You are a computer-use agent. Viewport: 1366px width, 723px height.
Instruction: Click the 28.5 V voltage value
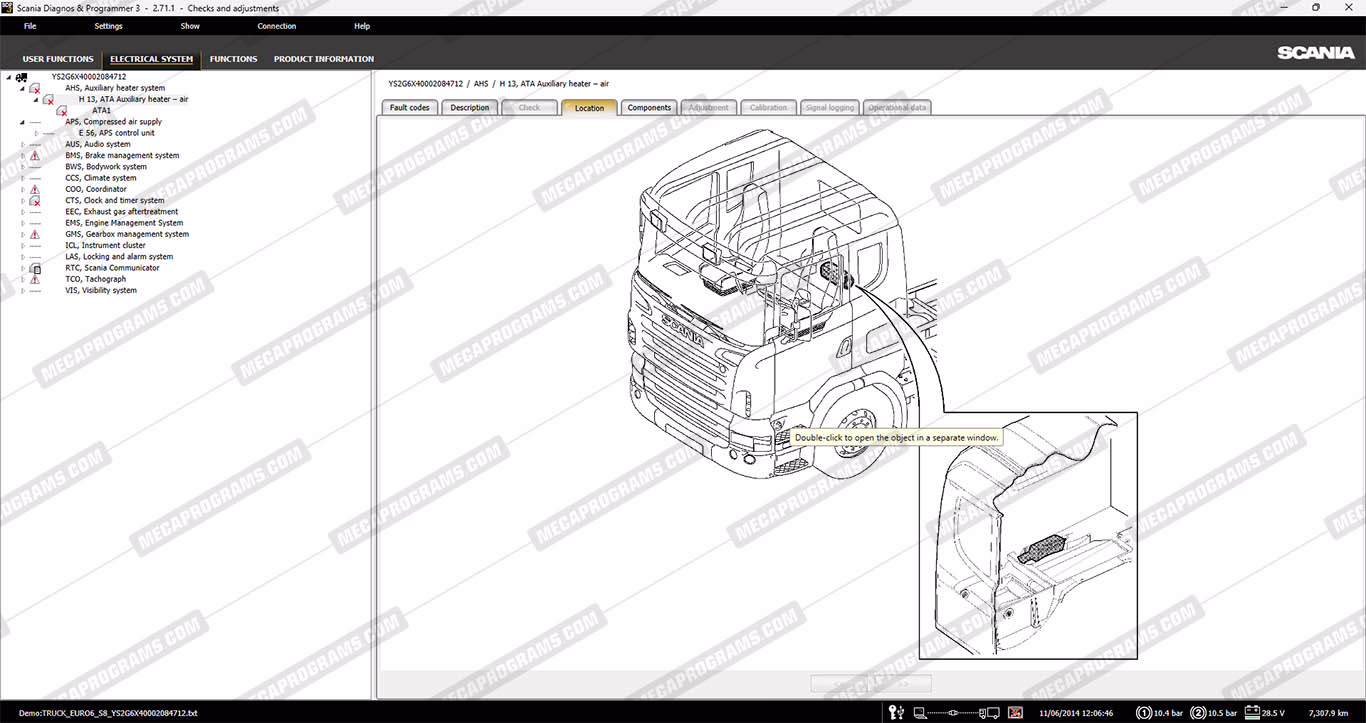[x=1271, y=713]
